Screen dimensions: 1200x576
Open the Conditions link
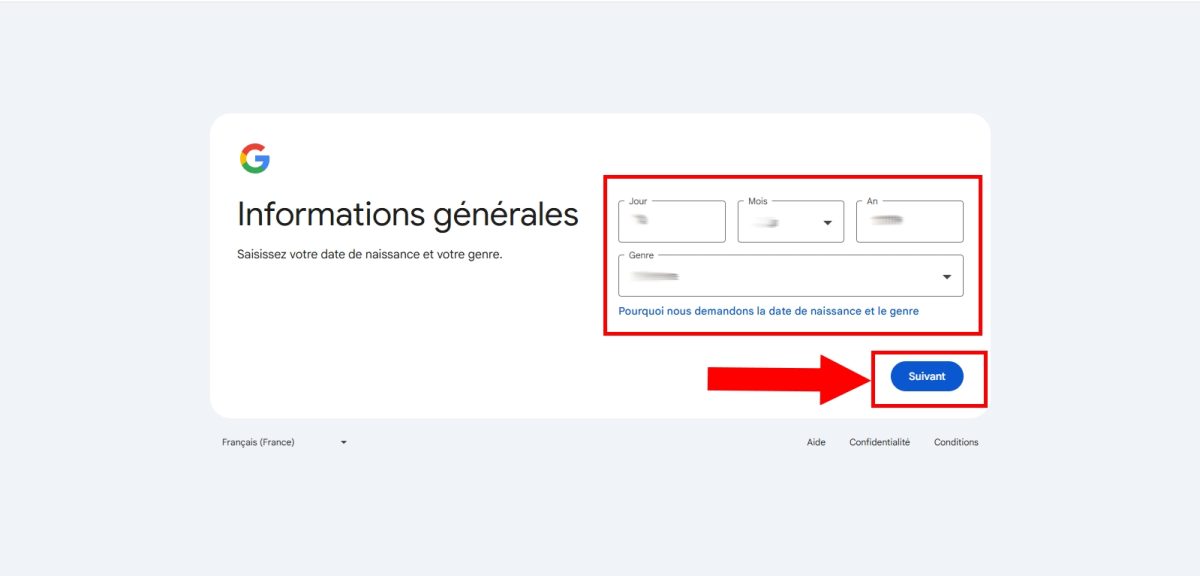pos(956,442)
